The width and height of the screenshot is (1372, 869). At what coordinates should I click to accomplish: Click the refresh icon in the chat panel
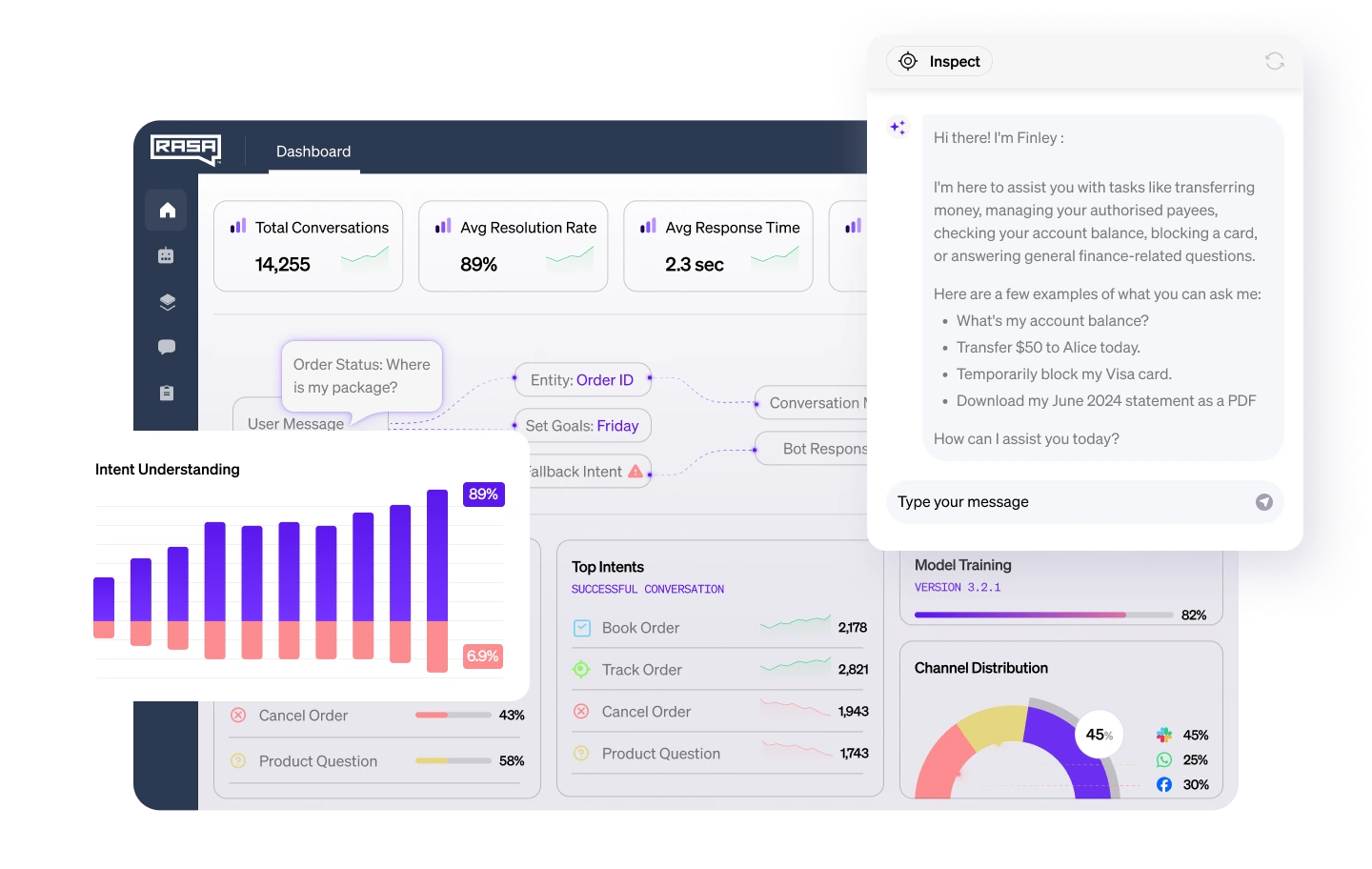point(1275,61)
